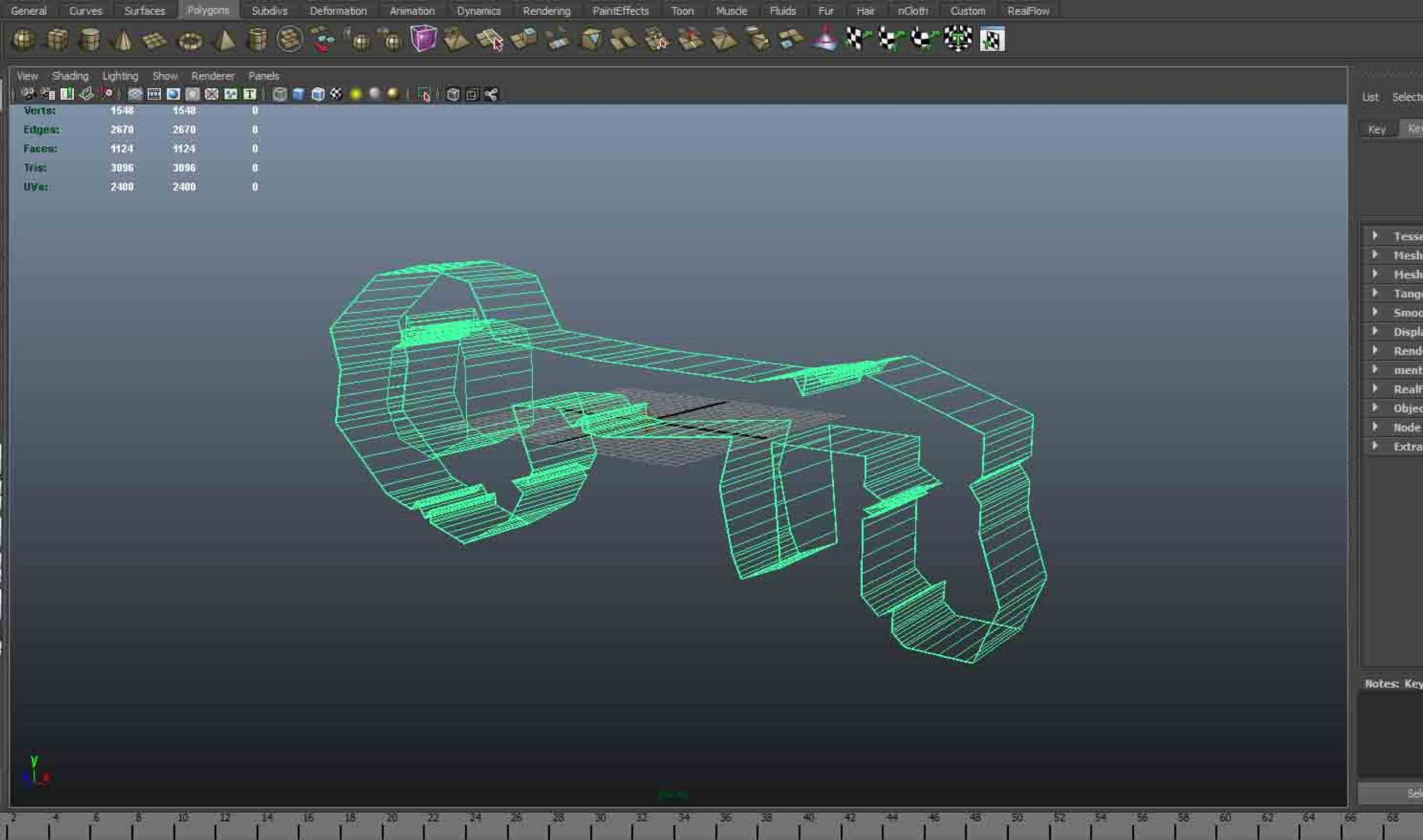Click the first checkered flag UV shelf icon

click(x=858, y=39)
